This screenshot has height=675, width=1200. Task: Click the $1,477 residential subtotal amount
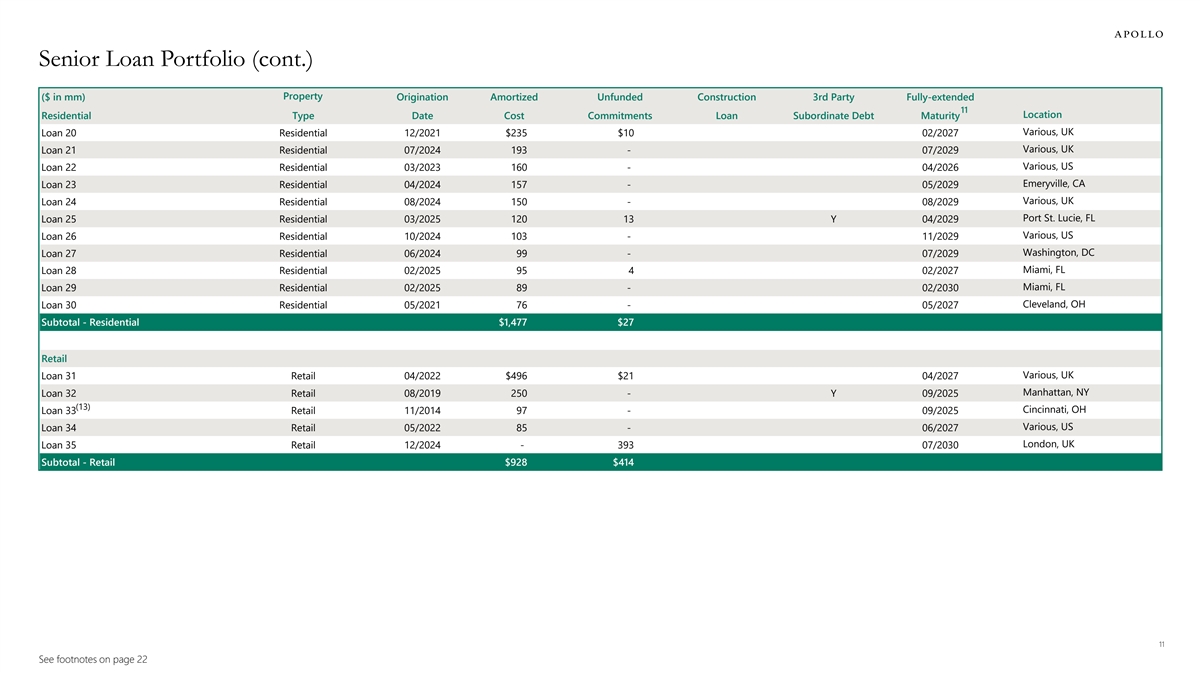tap(514, 322)
